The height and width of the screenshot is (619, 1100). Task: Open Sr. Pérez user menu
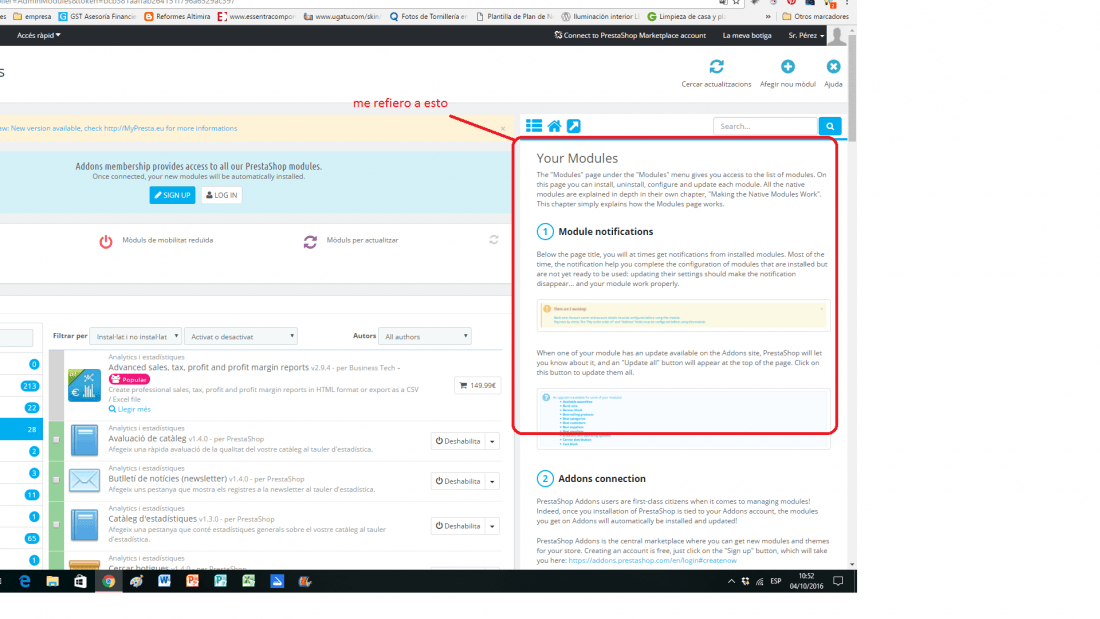[806, 35]
